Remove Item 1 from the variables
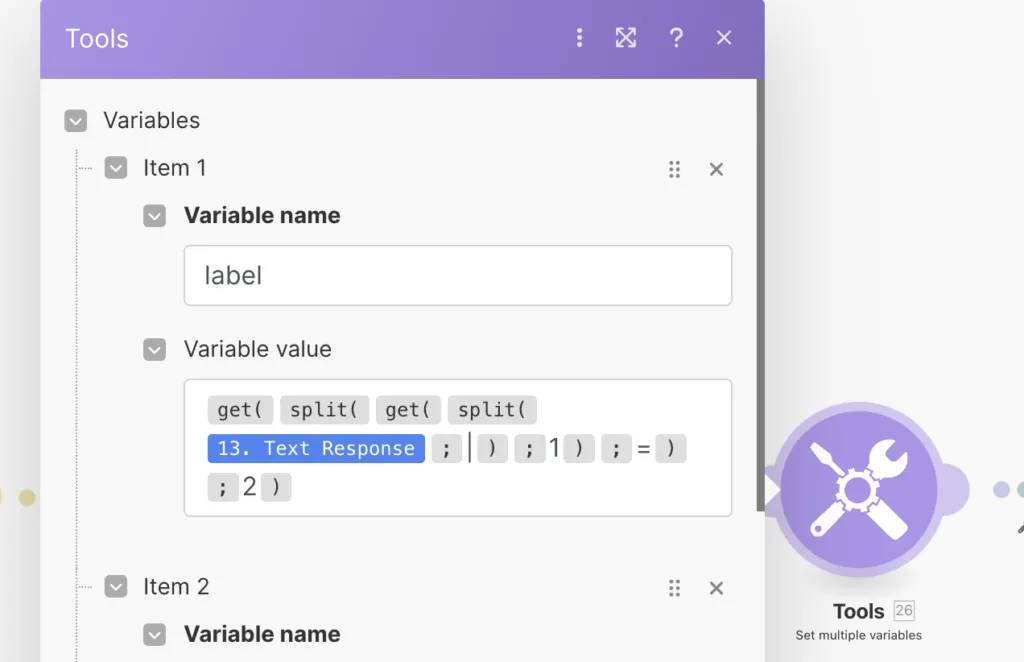The width and height of the screenshot is (1024, 662). pyautogui.click(x=716, y=169)
